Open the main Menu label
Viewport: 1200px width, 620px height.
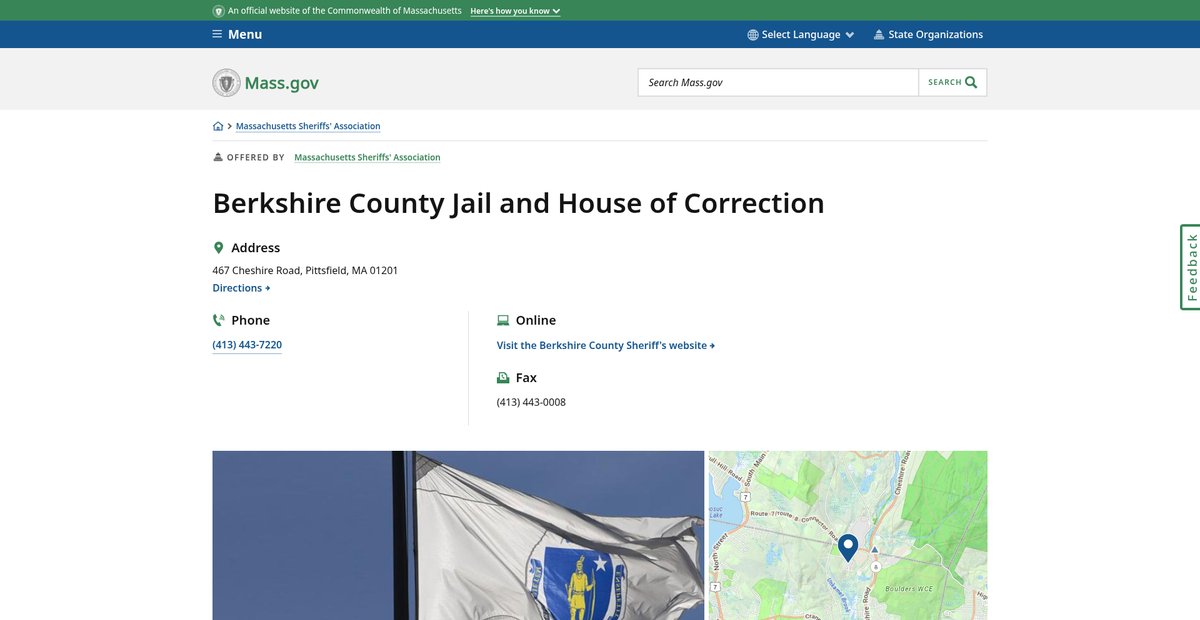(245, 34)
